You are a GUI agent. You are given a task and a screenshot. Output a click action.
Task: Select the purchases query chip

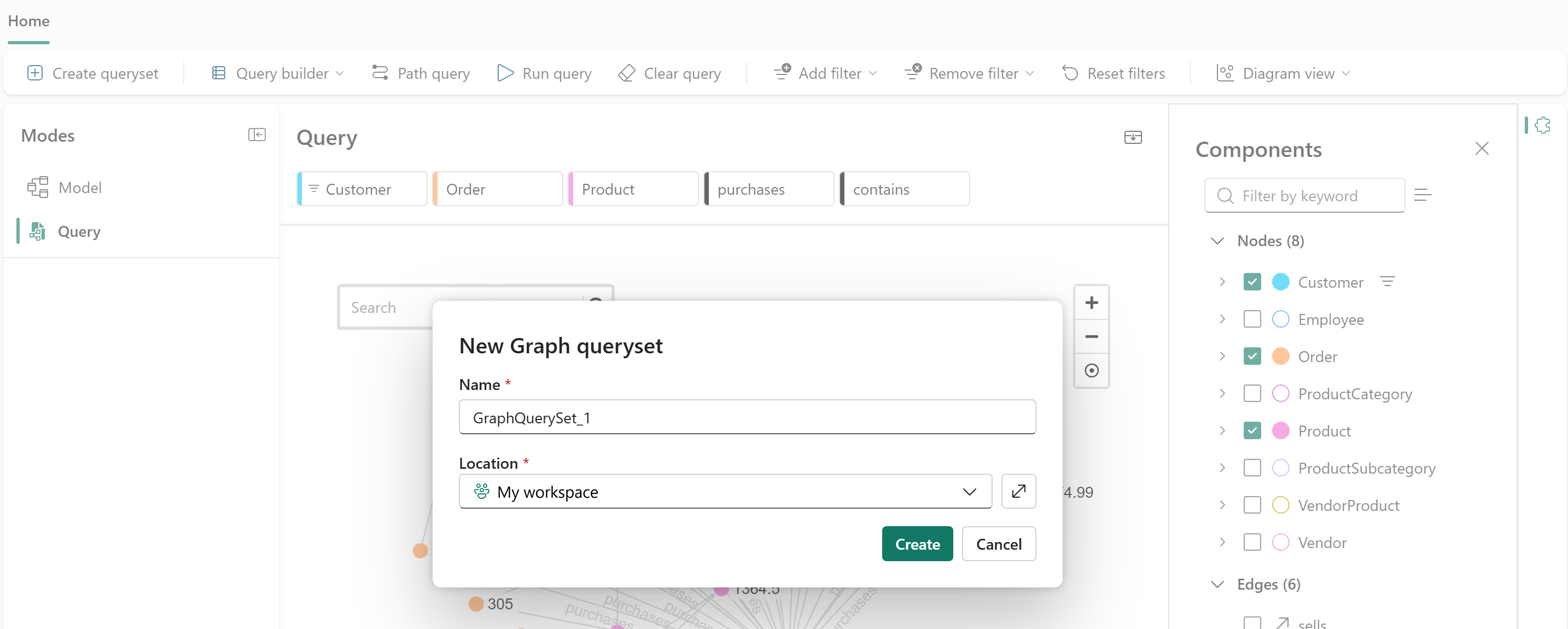(x=769, y=189)
